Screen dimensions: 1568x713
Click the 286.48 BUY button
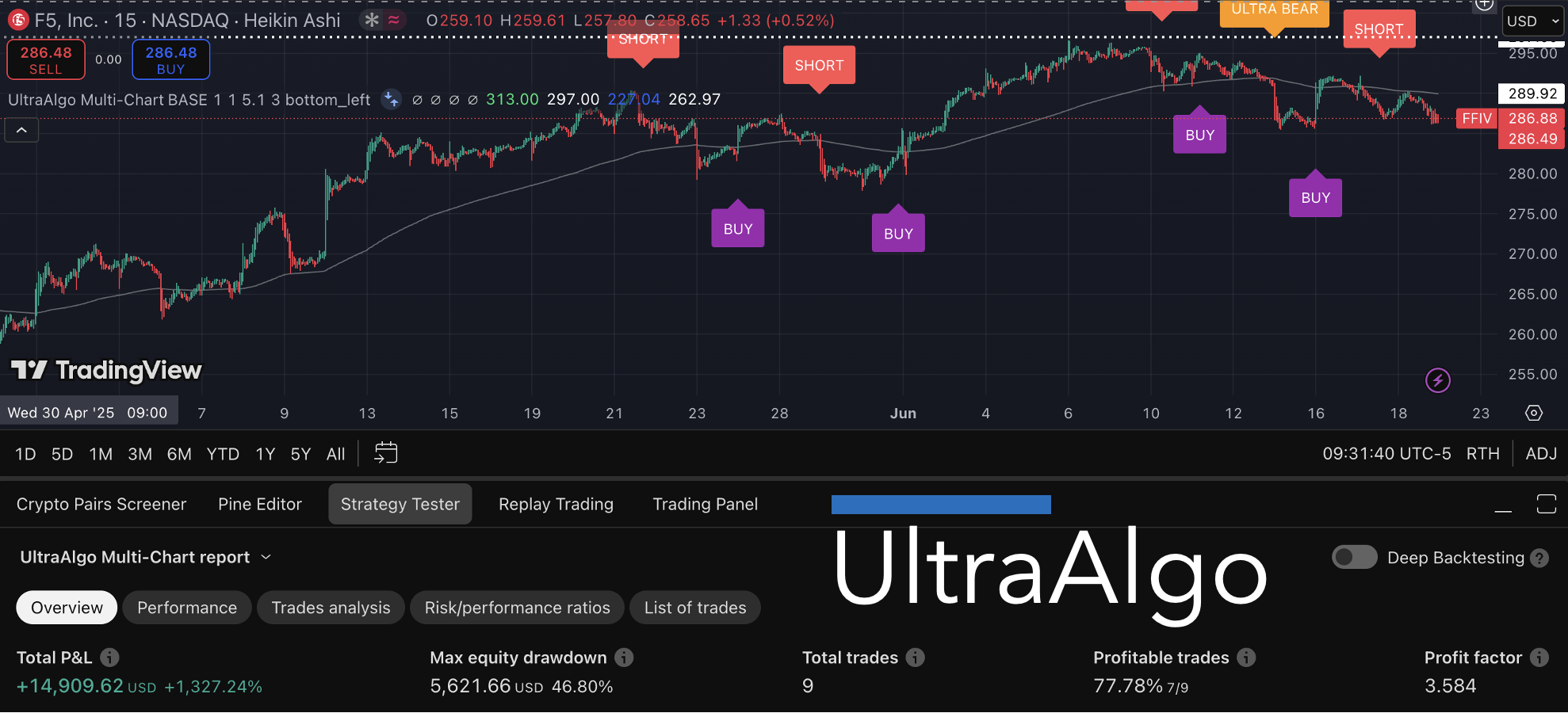[171, 60]
